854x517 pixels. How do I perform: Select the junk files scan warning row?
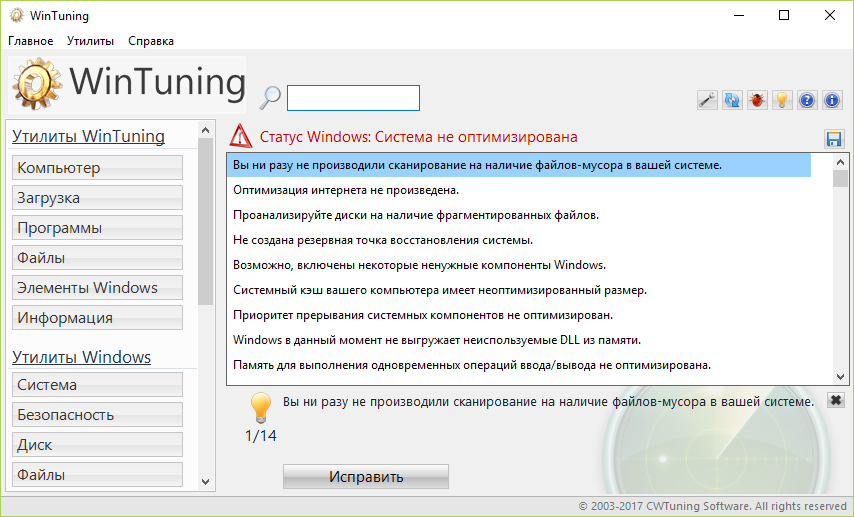click(518, 165)
